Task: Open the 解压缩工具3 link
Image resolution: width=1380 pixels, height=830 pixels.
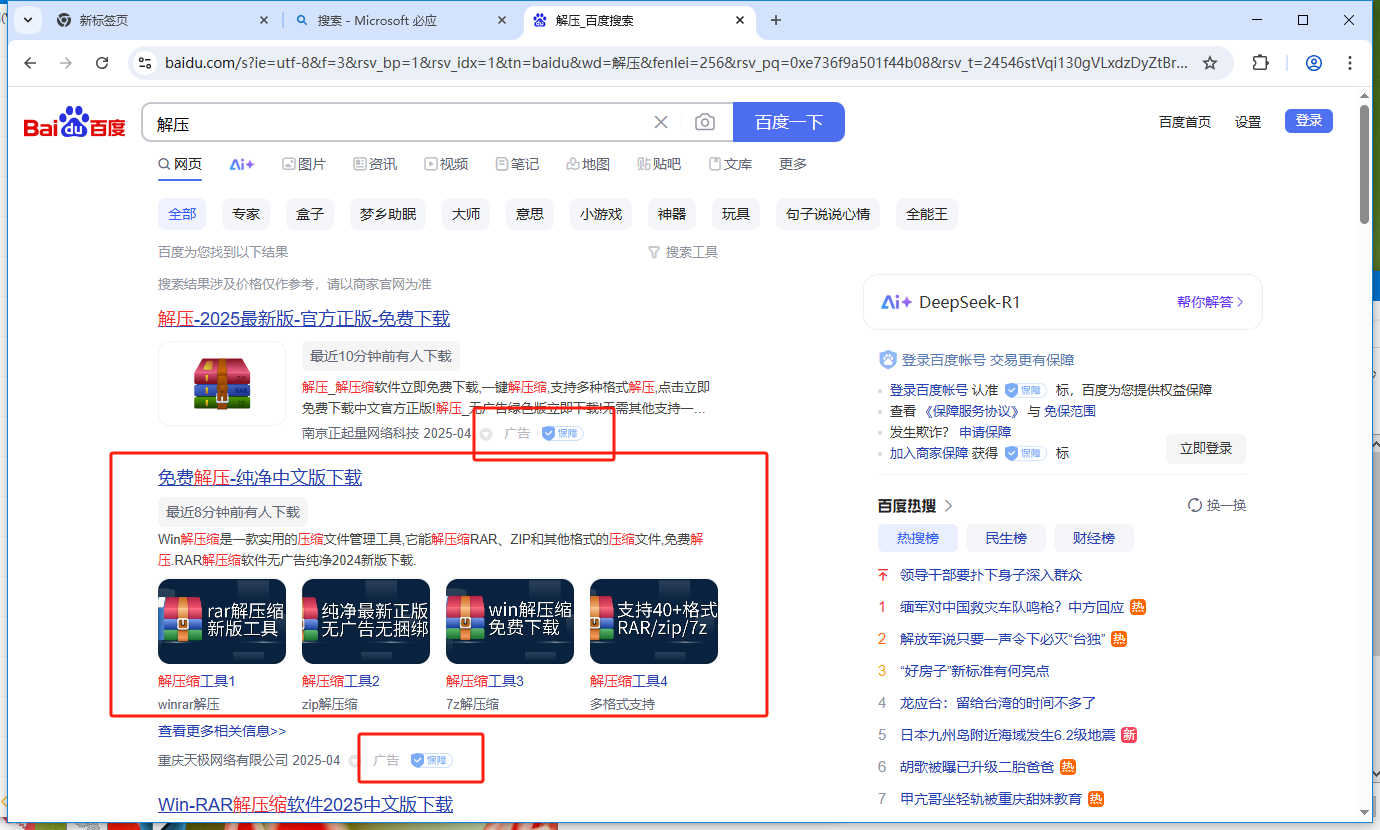Action: point(485,681)
